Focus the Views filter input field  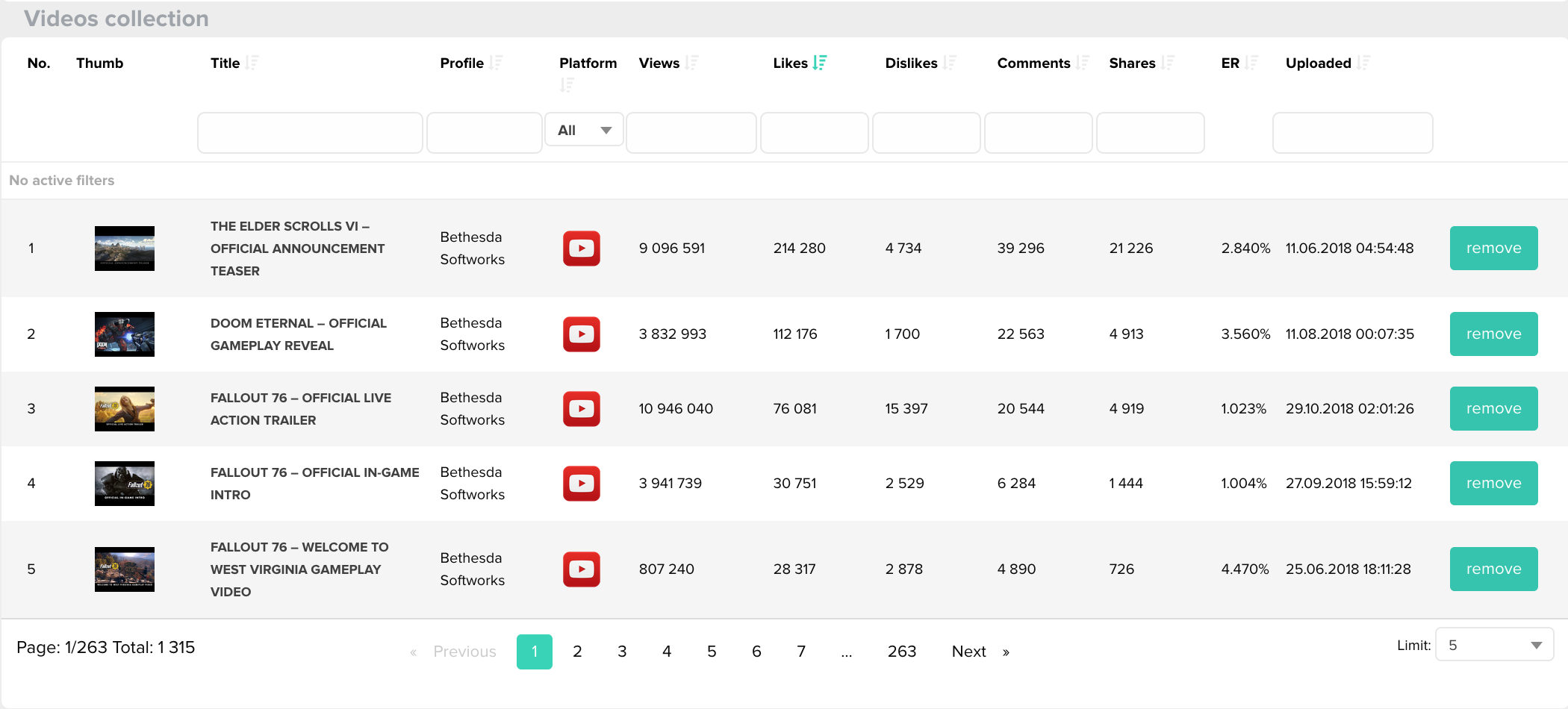pos(691,133)
